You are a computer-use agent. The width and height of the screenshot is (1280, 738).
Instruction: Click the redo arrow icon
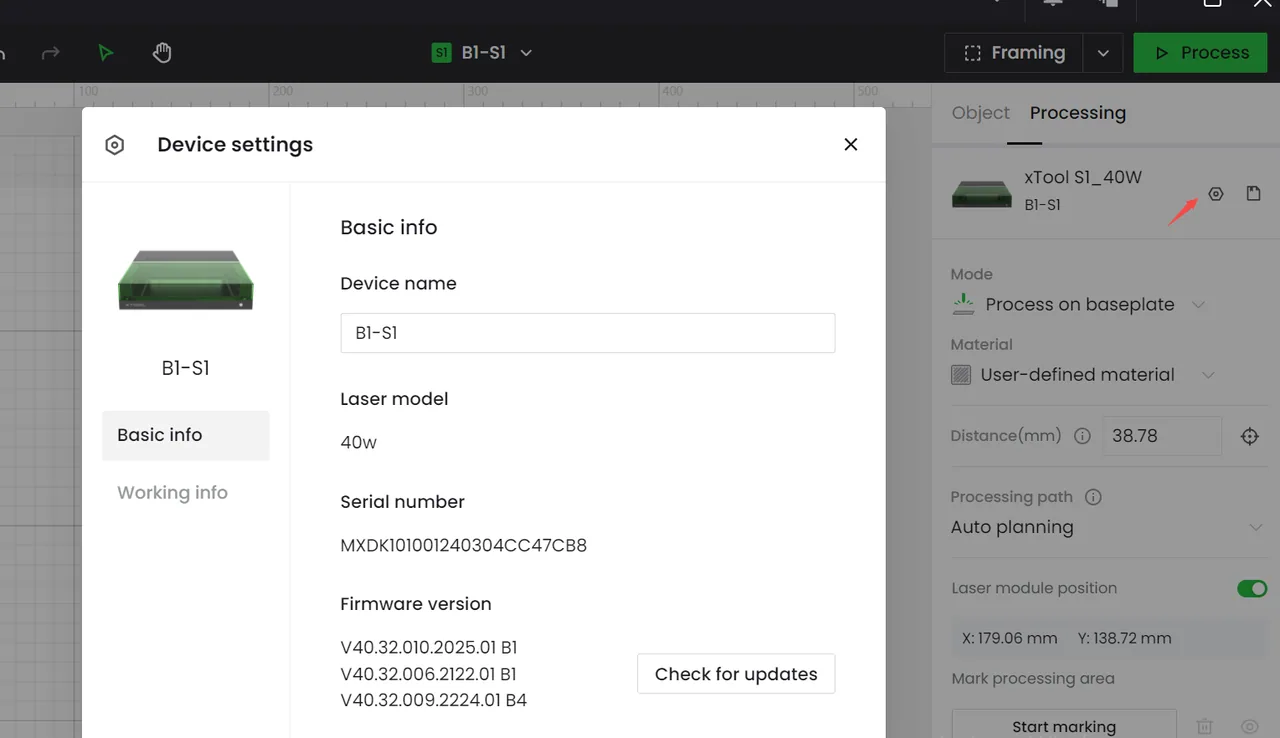point(50,53)
